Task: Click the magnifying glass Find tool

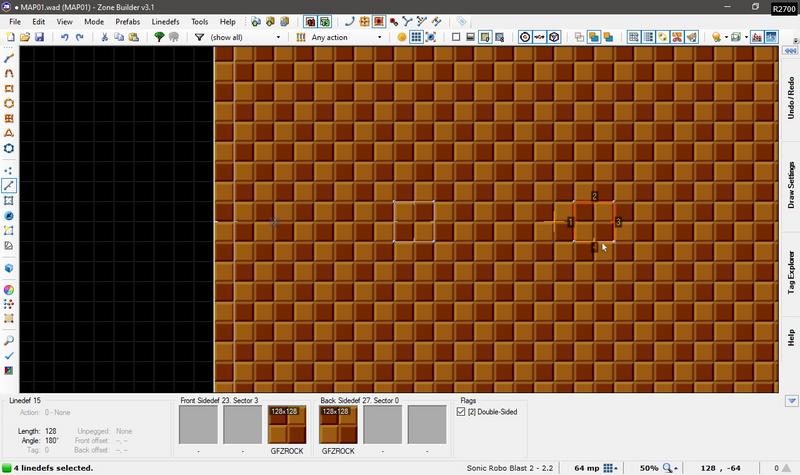Action: [x=9, y=340]
